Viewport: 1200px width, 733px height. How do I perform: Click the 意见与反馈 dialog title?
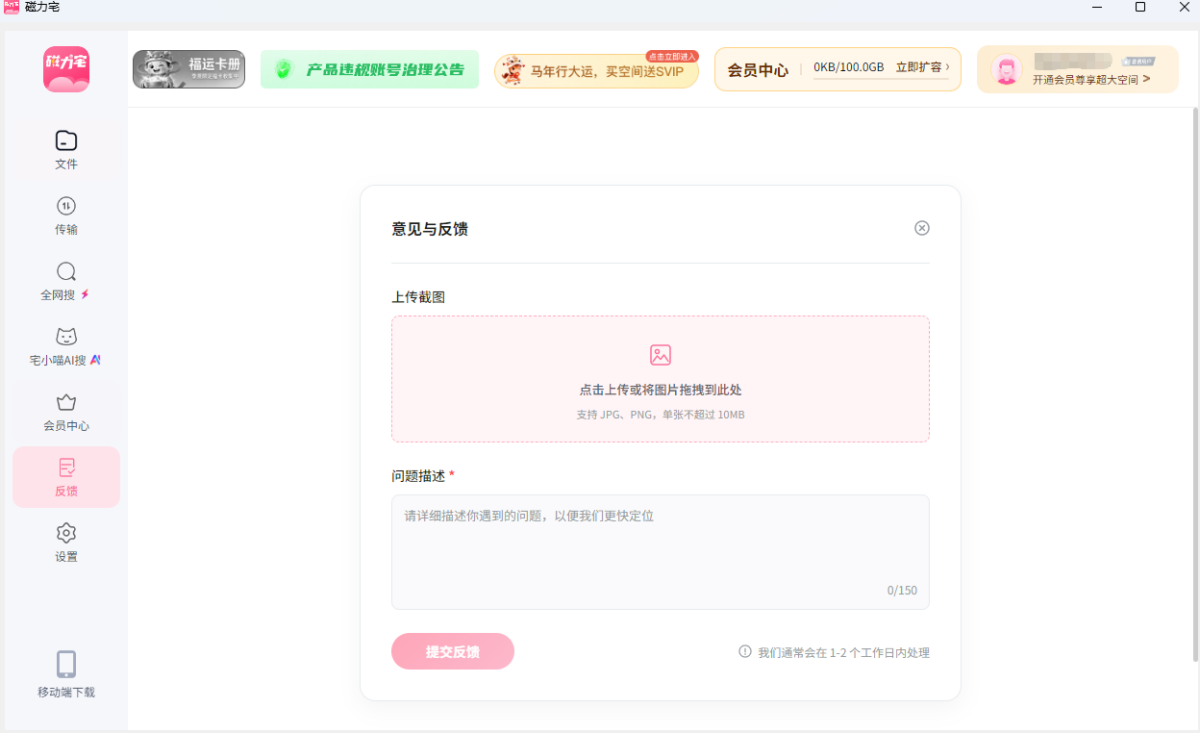[x=430, y=229]
